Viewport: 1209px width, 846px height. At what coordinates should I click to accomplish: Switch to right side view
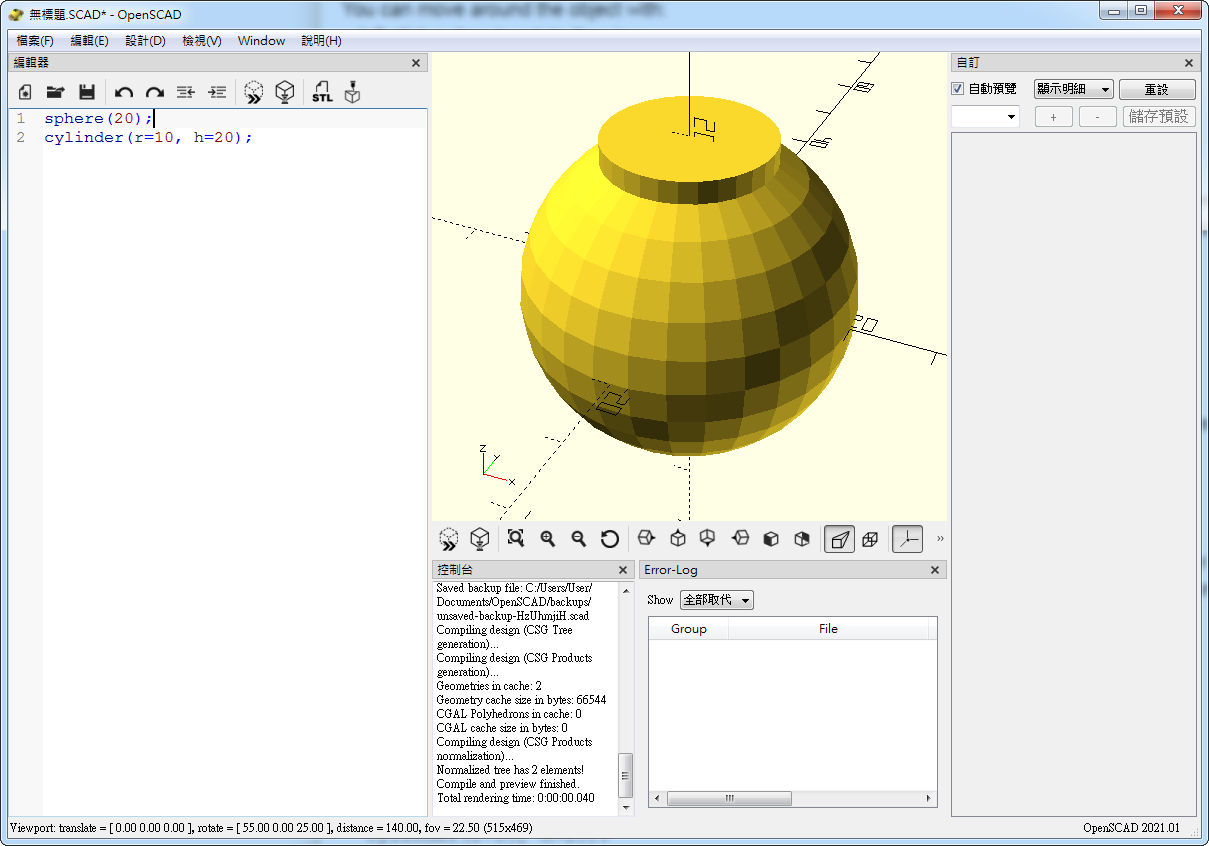[x=646, y=539]
